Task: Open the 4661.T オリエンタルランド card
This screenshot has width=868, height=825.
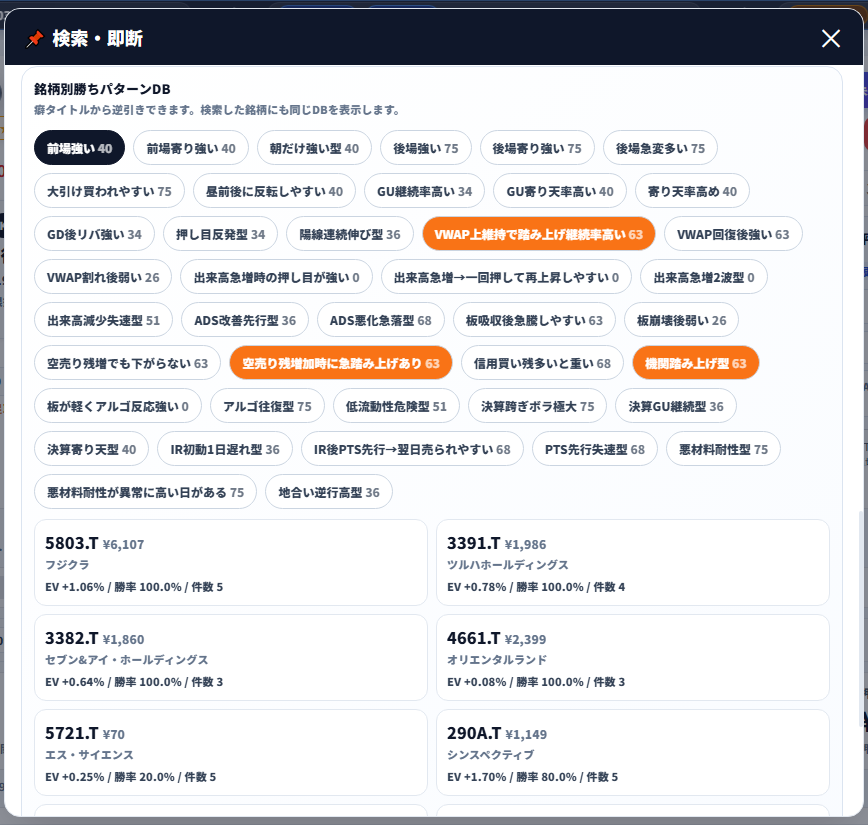Action: tap(632, 657)
